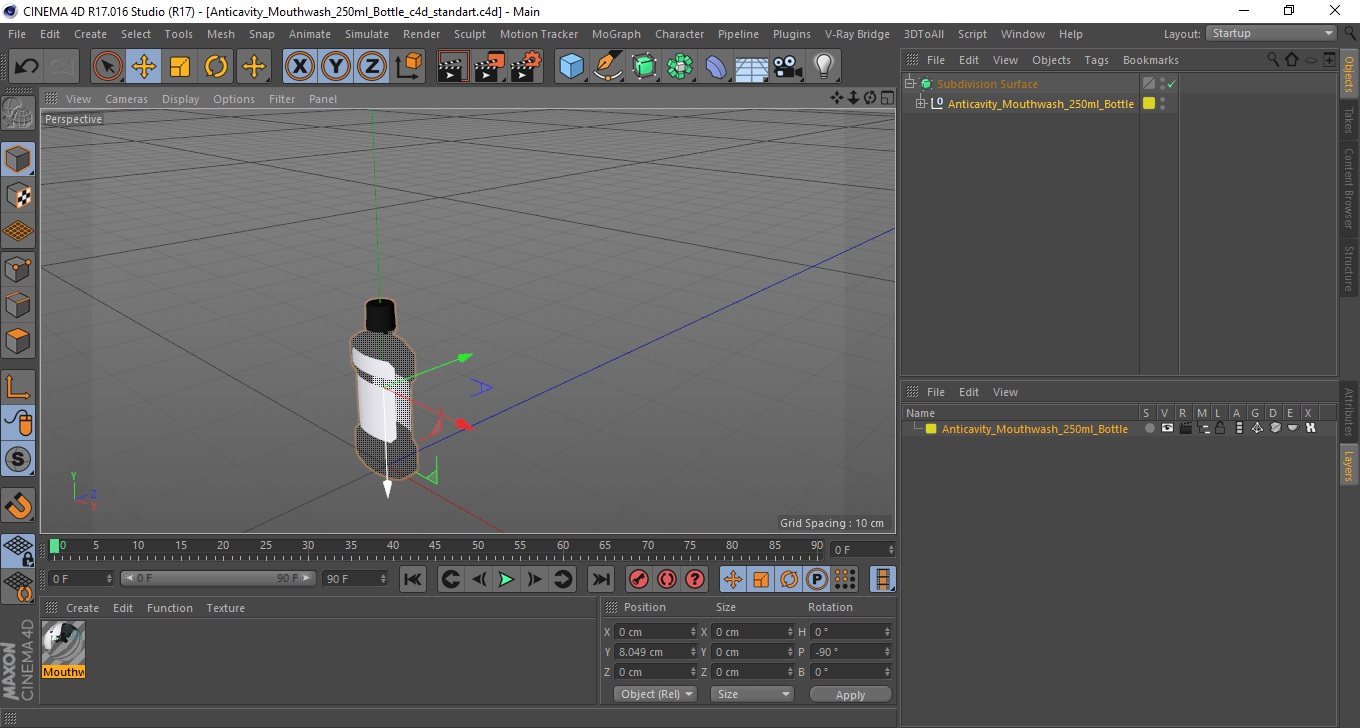Viewport: 1360px width, 728px height.
Task: Click the yellow layer color swatch in Layers
Action: pos(931,429)
